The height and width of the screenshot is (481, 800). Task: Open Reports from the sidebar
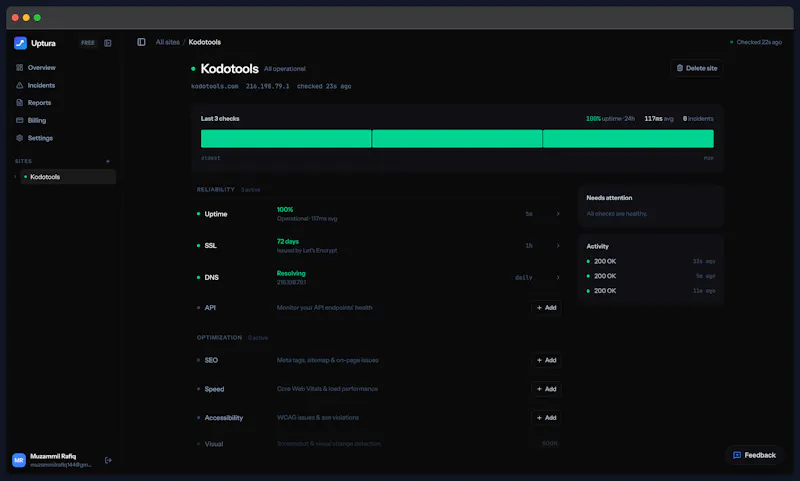[x=39, y=103]
